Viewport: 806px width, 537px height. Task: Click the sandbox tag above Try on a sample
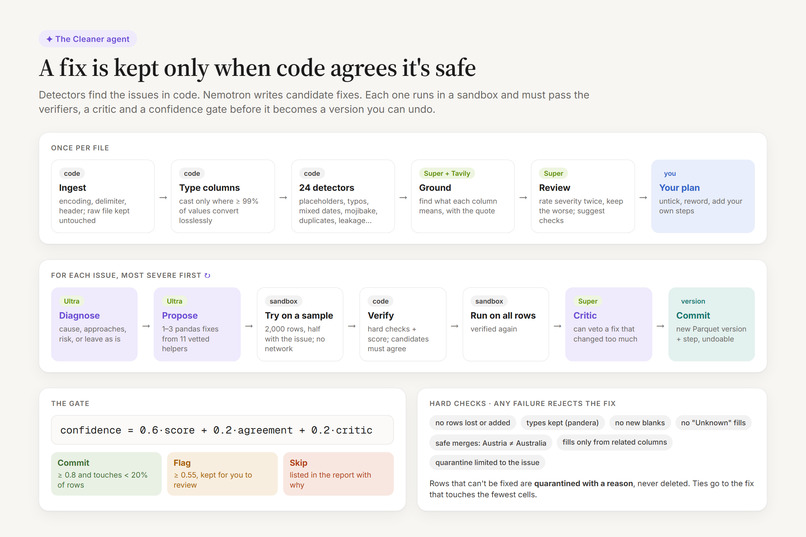[284, 301]
